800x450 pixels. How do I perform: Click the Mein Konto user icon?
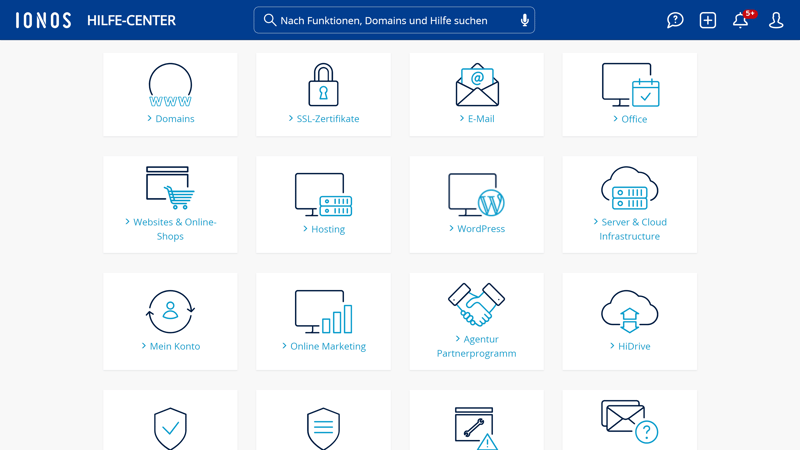(x=170, y=312)
